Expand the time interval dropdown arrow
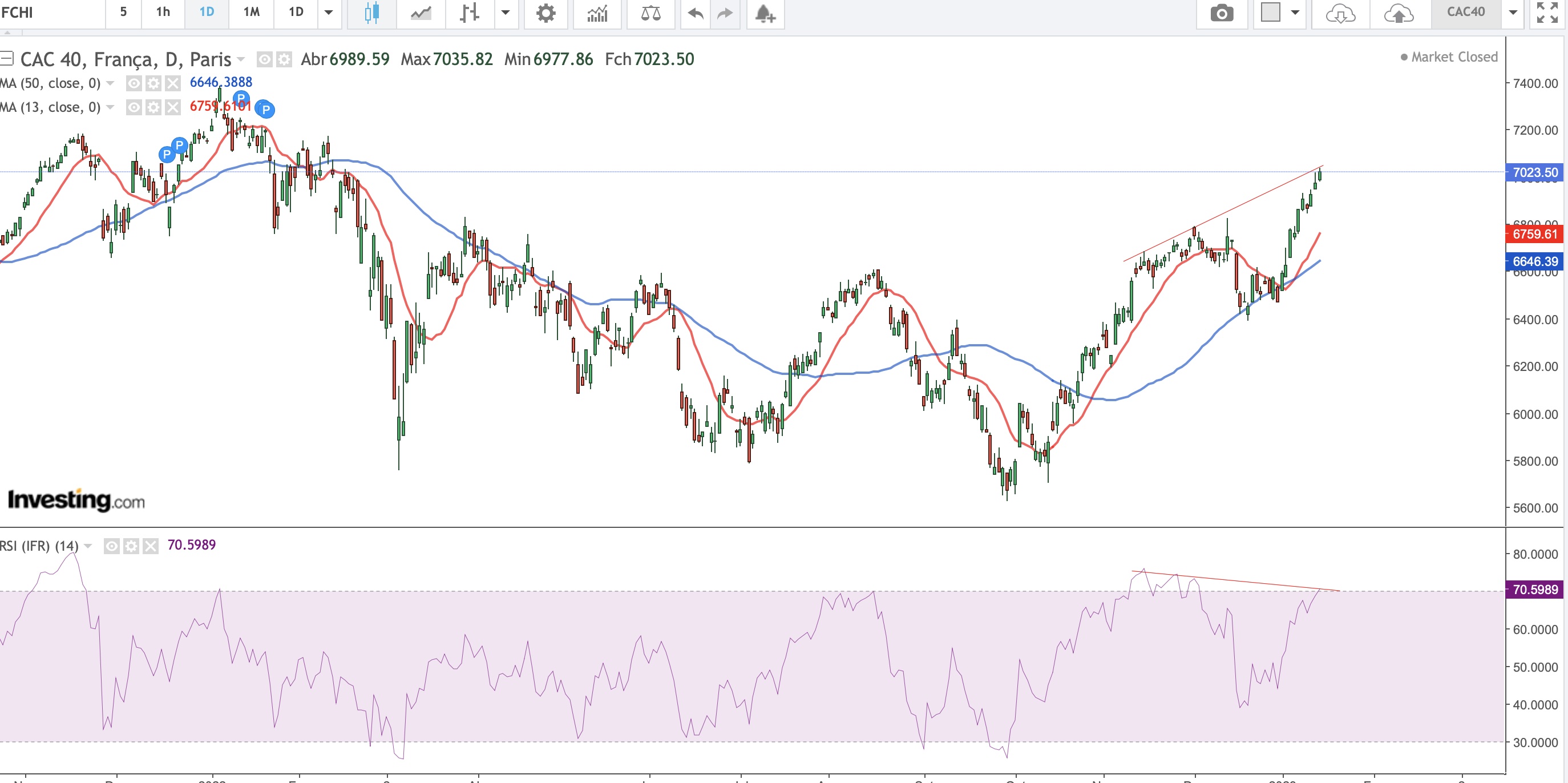 pos(329,12)
